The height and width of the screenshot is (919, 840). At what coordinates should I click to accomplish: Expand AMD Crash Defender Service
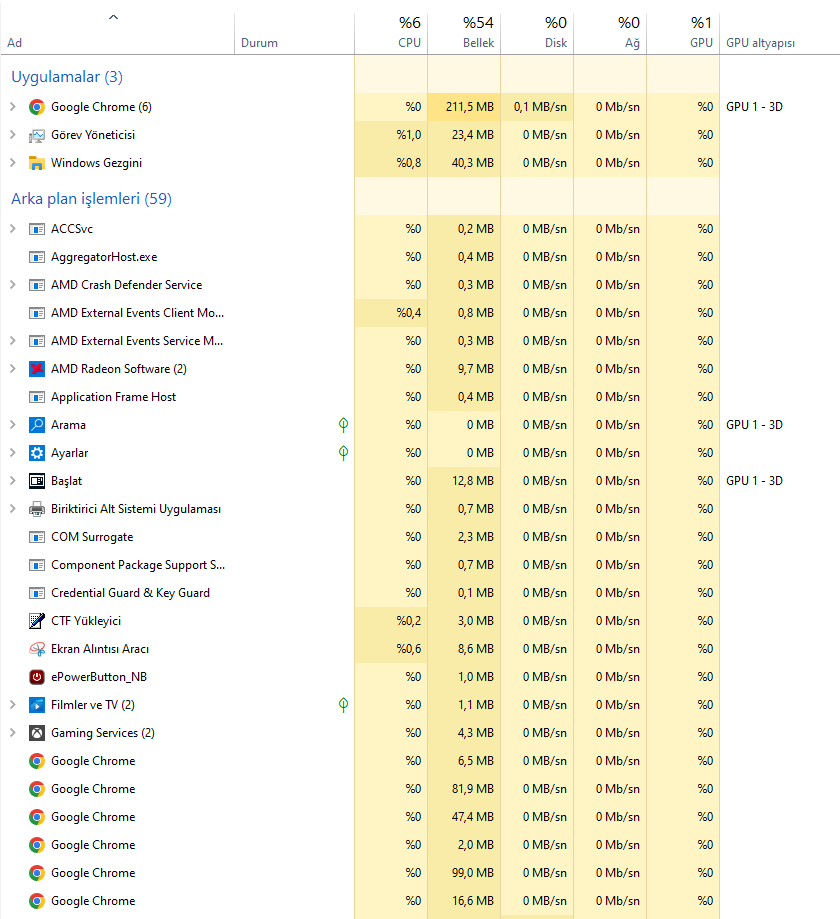(12, 285)
